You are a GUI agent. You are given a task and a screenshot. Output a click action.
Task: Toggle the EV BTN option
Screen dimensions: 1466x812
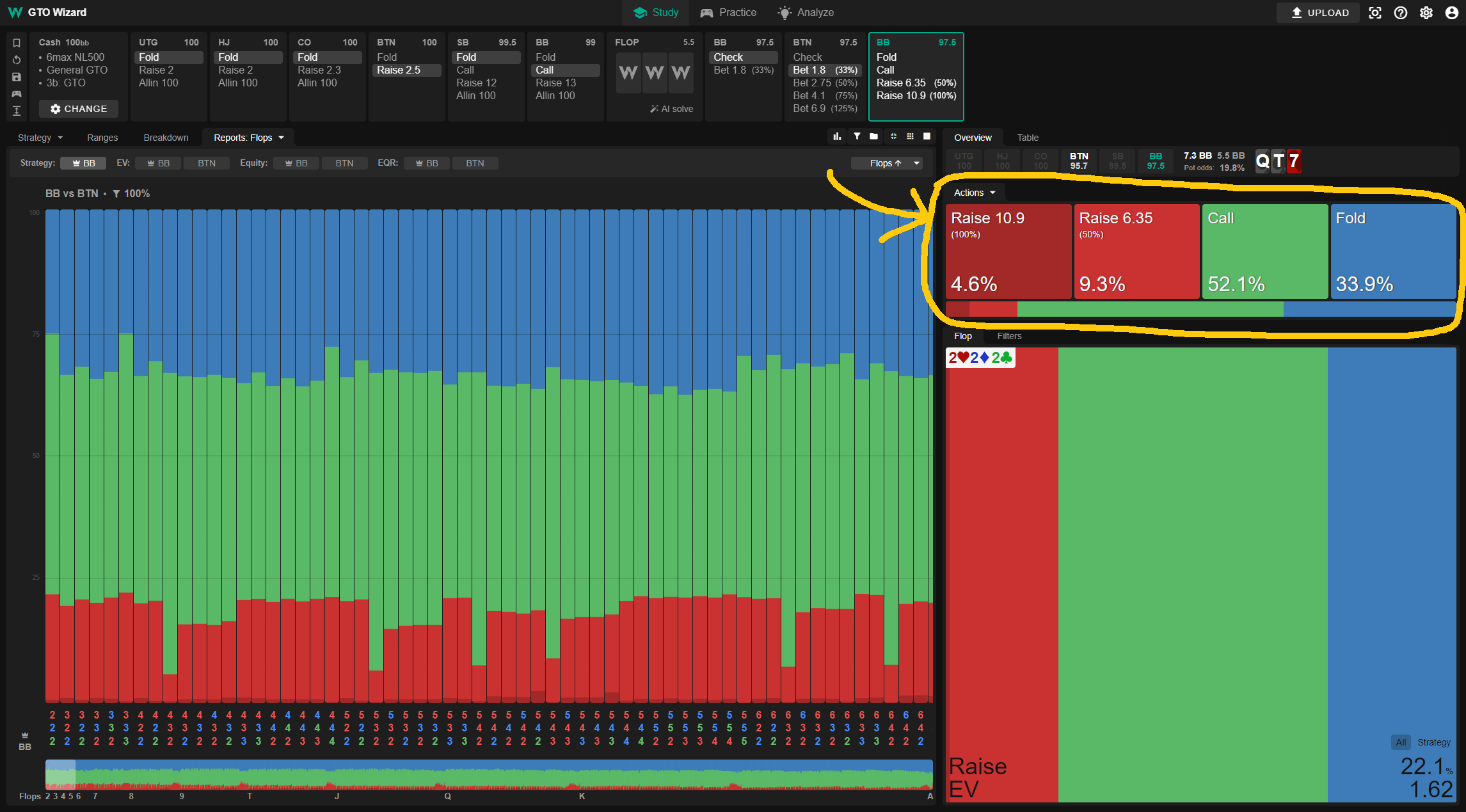click(x=206, y=164)
